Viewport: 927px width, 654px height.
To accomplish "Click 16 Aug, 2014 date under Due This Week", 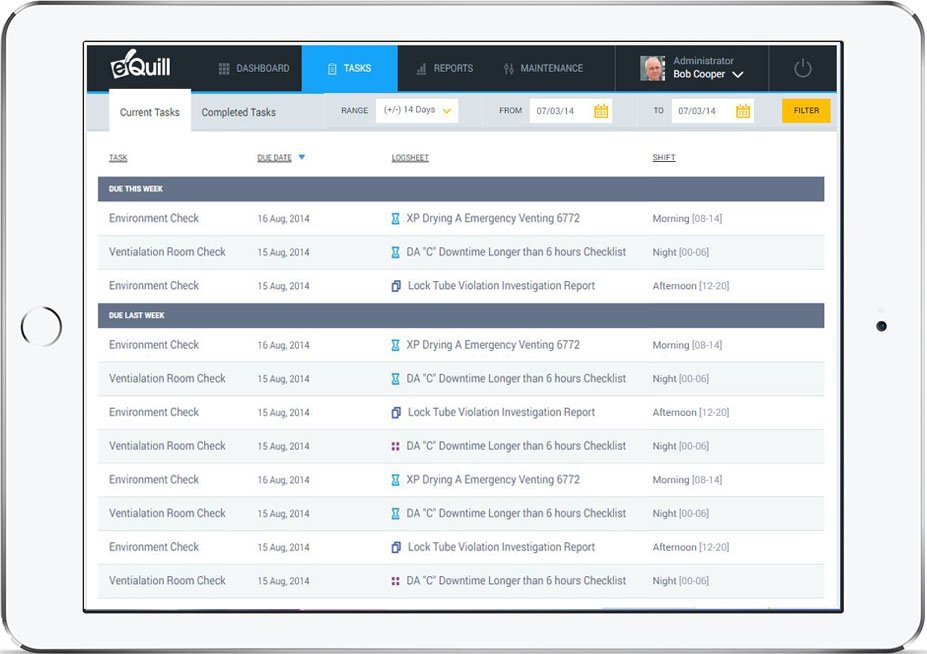I will pos(283,219).
